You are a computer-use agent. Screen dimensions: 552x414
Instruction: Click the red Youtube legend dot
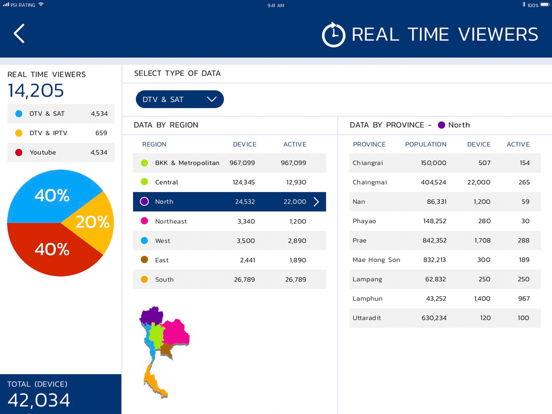(x=19, y=152)
